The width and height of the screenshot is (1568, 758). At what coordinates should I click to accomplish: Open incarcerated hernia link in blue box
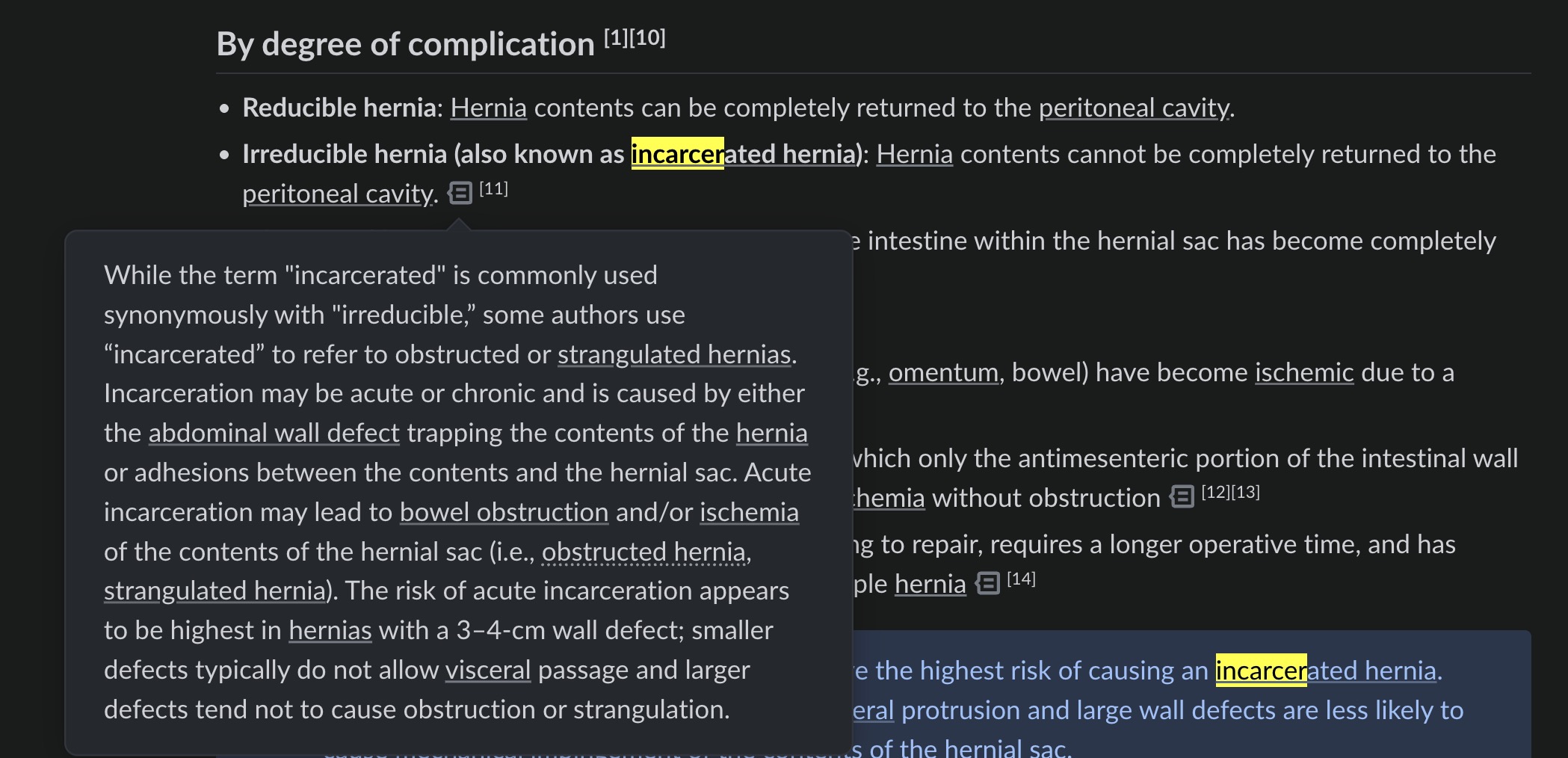(1326, 671)
